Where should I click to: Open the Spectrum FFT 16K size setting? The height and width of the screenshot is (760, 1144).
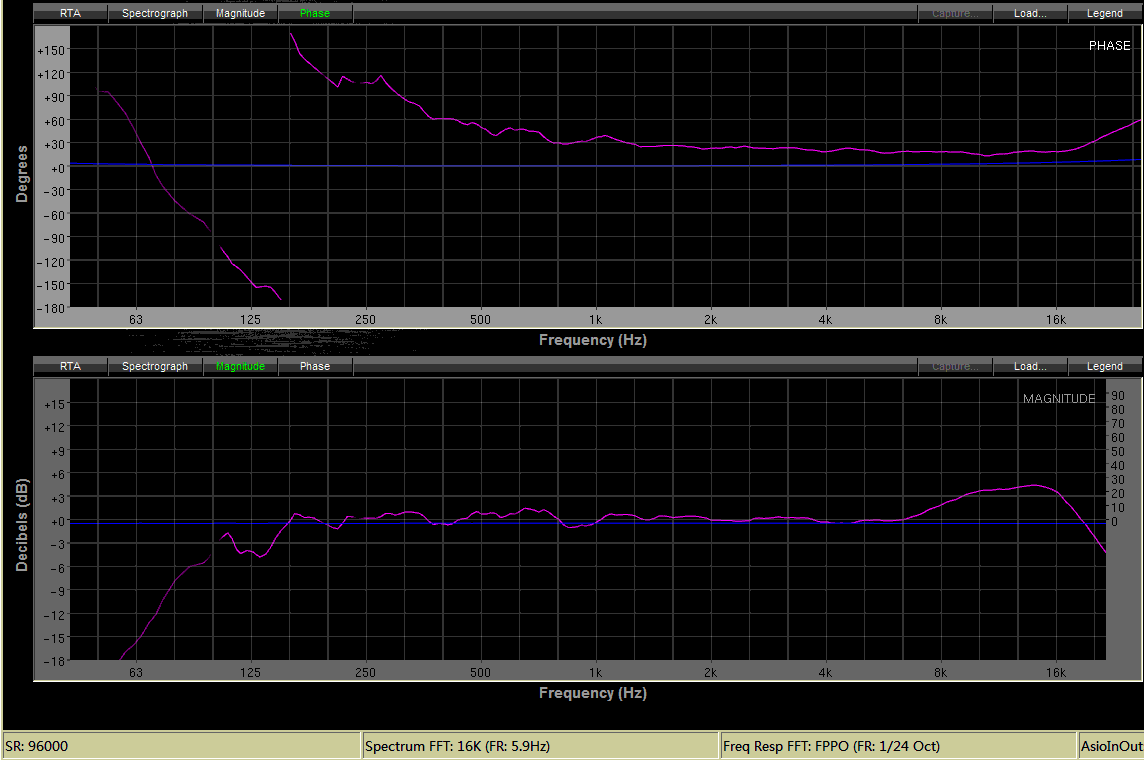[x=540, y=746]
